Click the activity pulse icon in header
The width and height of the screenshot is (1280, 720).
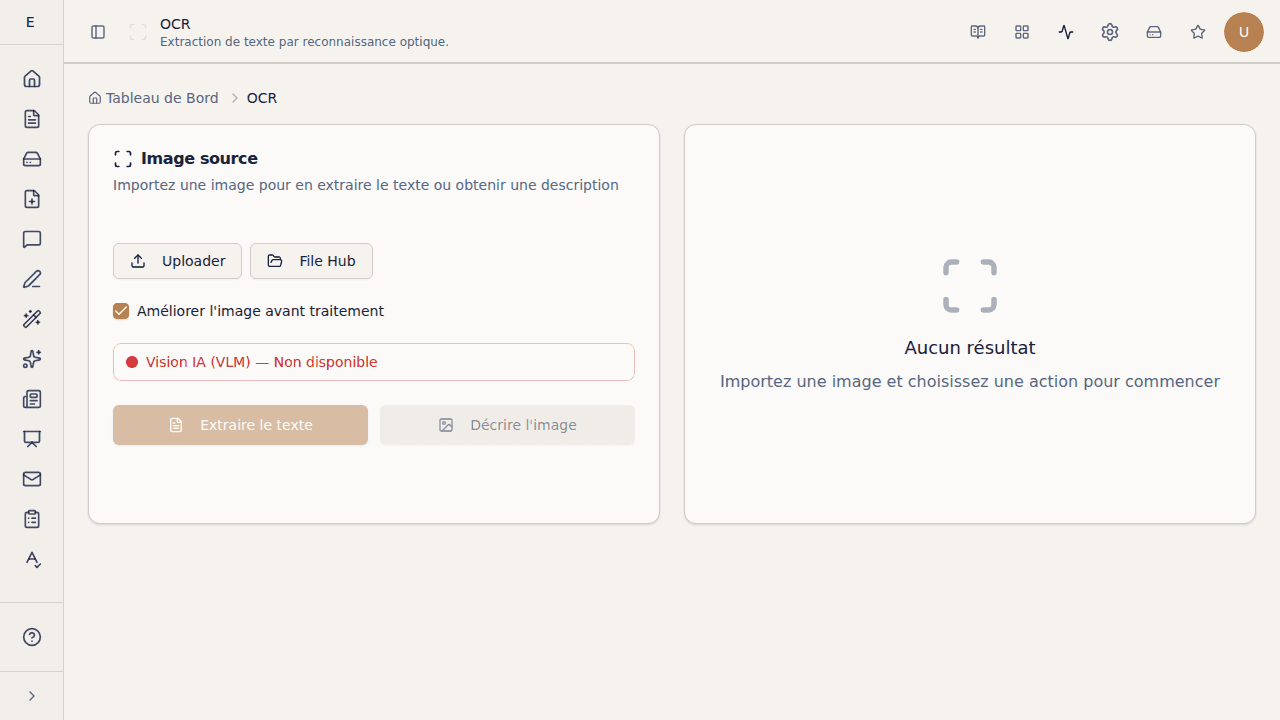tap(1066, 32)
